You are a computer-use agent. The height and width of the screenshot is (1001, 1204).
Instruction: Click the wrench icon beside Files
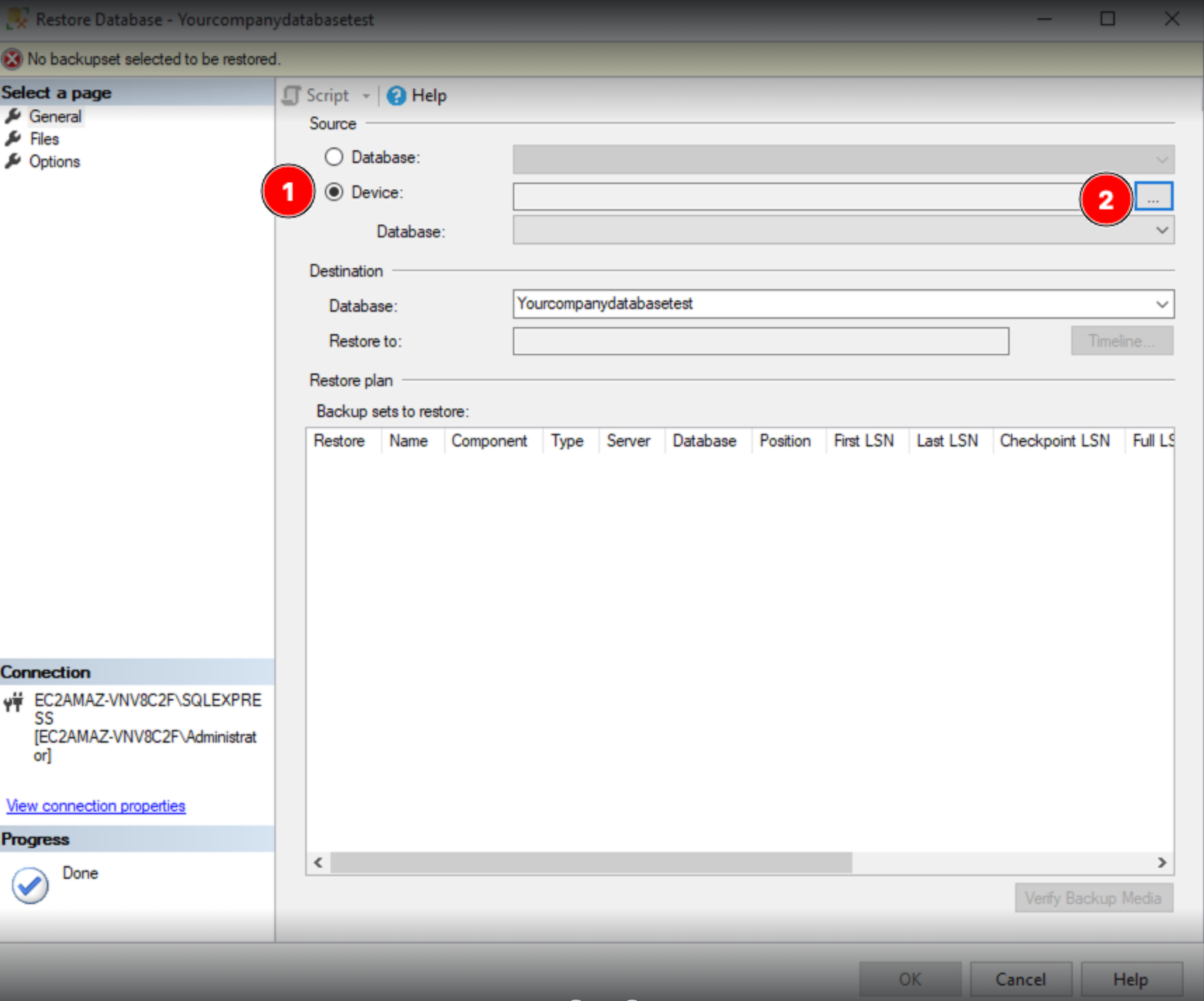click(x=13, y=138)
